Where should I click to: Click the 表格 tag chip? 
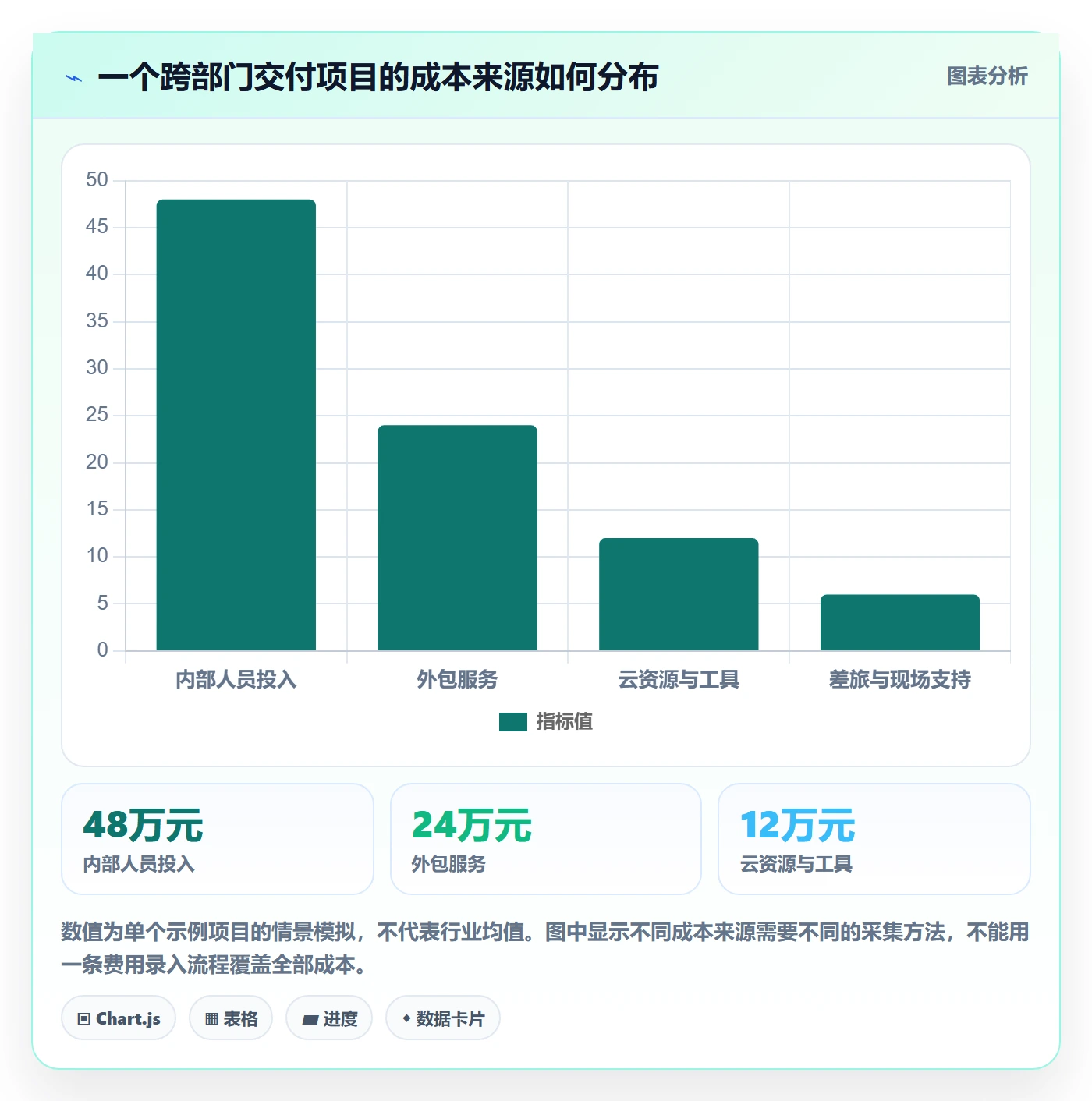coord(231,1018)
